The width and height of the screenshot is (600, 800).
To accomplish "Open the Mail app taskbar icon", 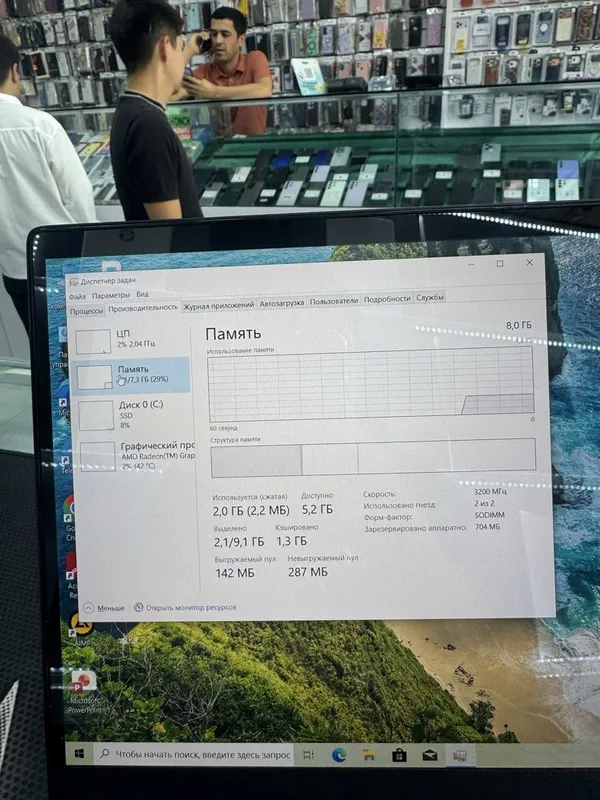I will click(430, 755).
